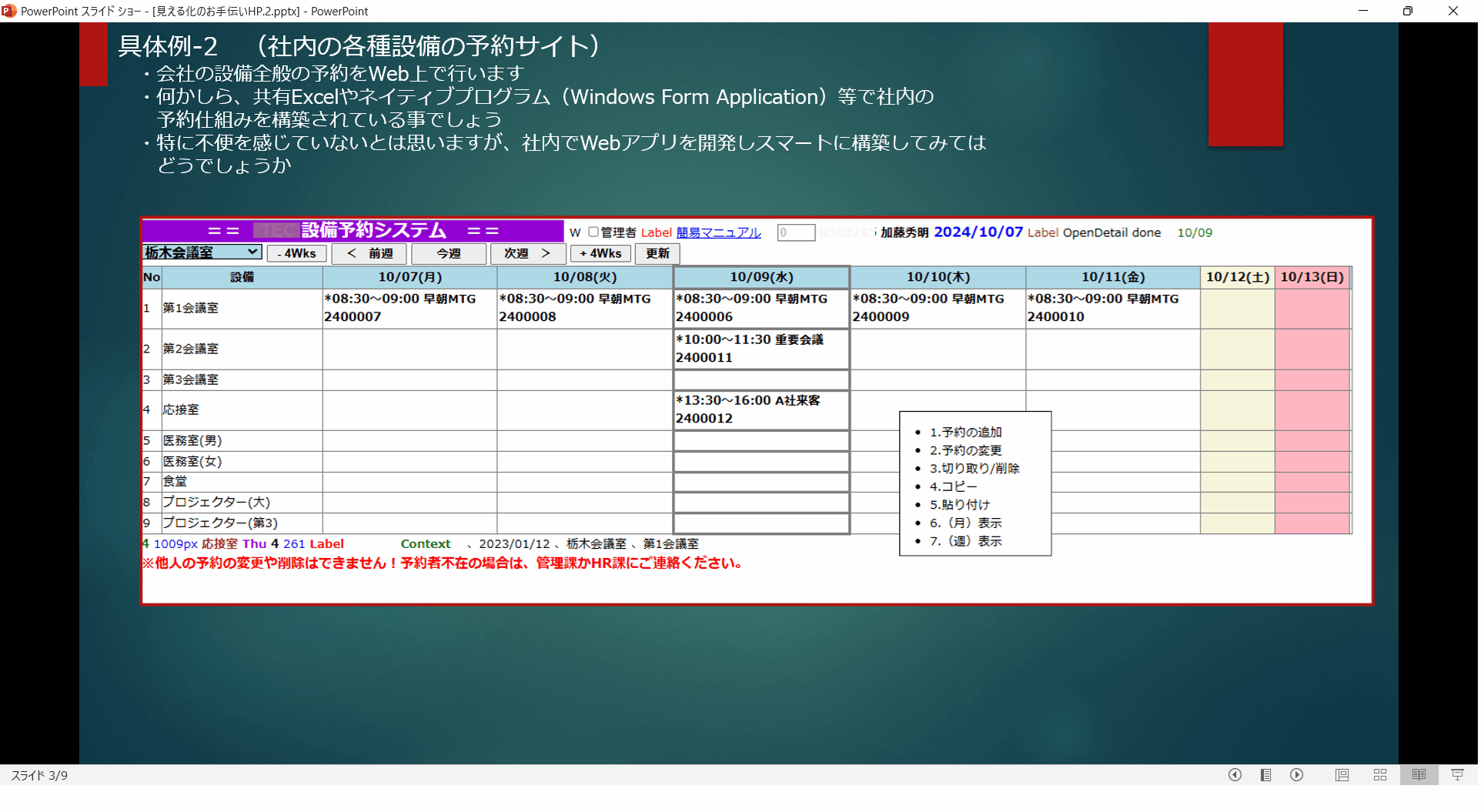The height and width of the screenshot is (812, 1484).
Task: Switch to Slide Sorter view
Action: coord(1380,775)
